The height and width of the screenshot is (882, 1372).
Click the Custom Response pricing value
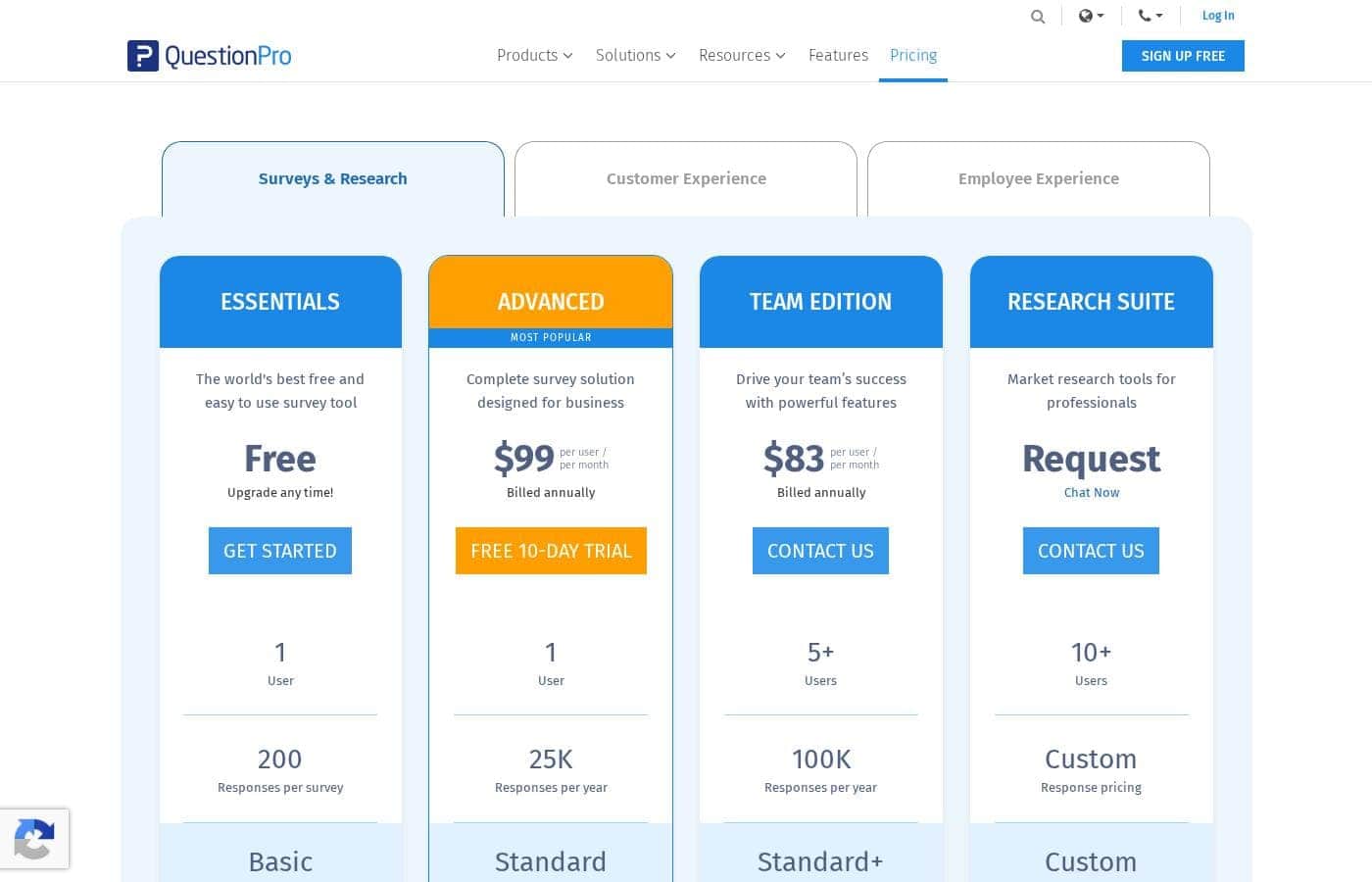coord(1091,759)
